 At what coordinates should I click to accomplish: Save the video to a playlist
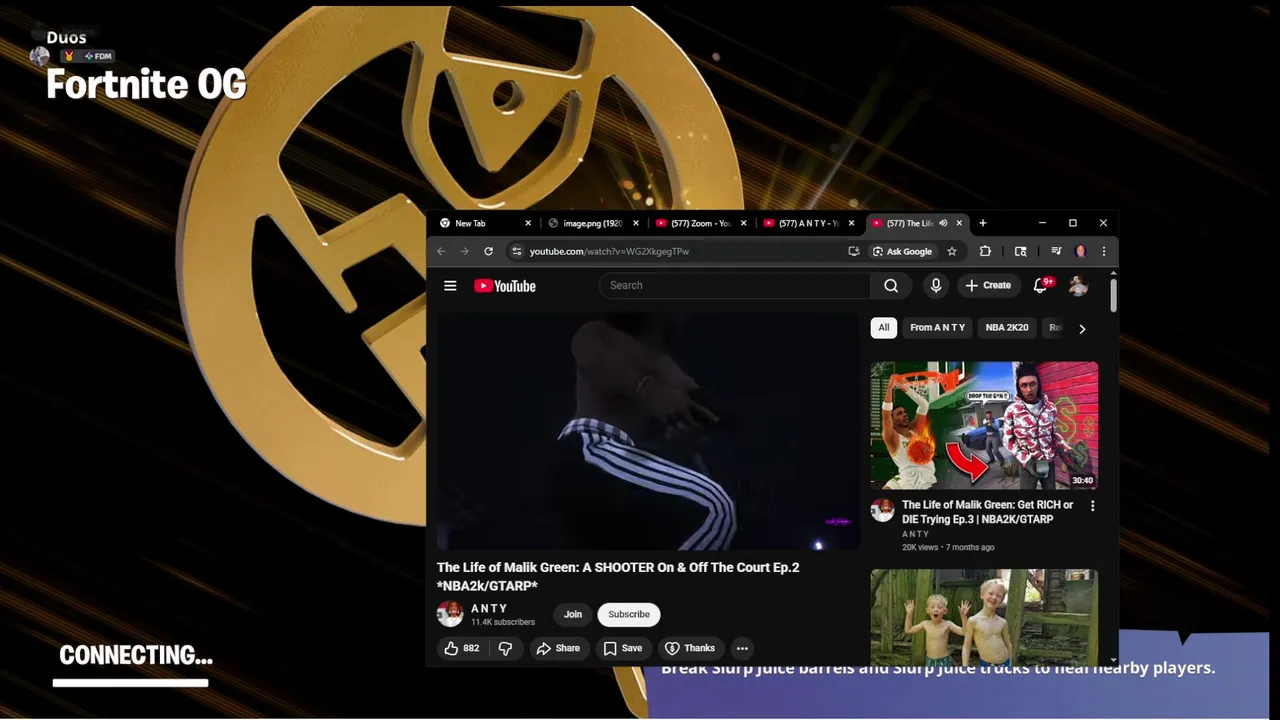(622, 648)
